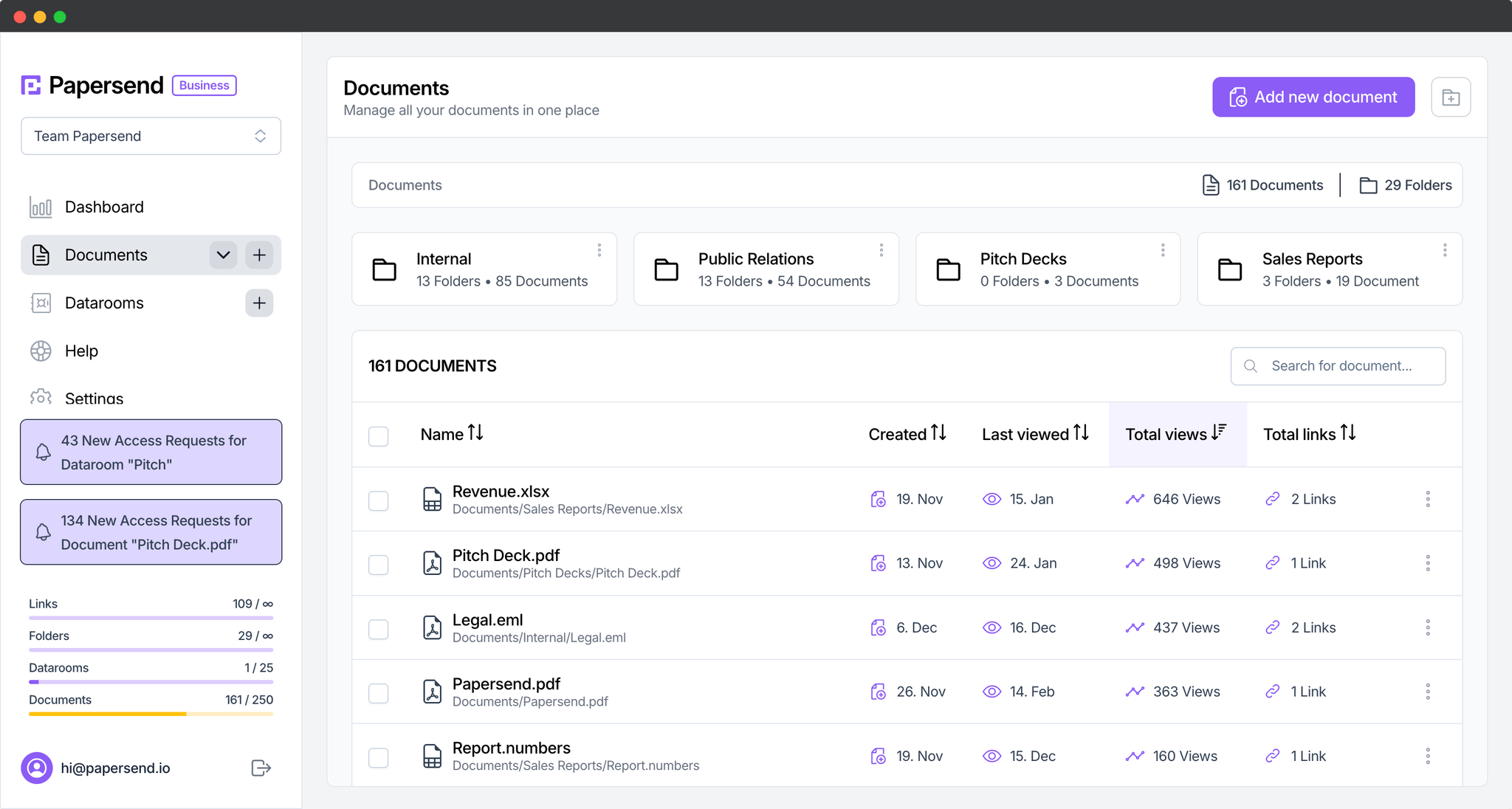Sort the table by the Name column arrows
The width and height of the screenshot is (1512, 809).
475,433
